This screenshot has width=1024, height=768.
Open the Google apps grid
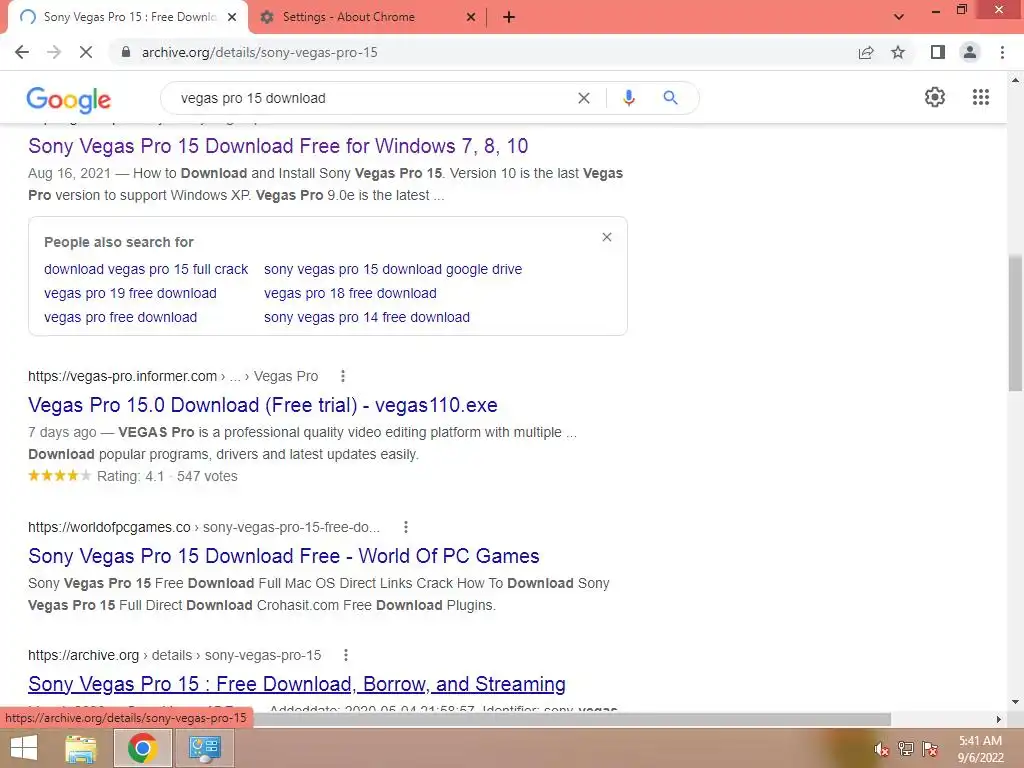981,97
